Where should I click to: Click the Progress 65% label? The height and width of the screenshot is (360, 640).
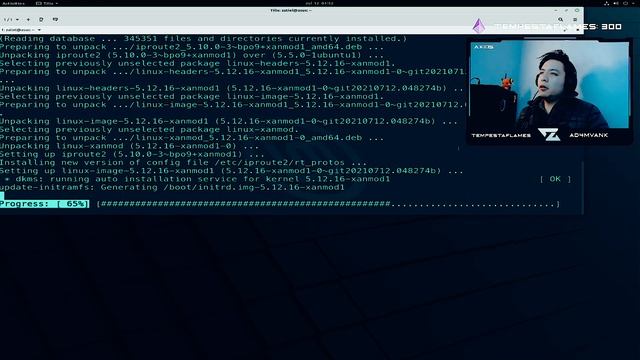pos(44,204)
